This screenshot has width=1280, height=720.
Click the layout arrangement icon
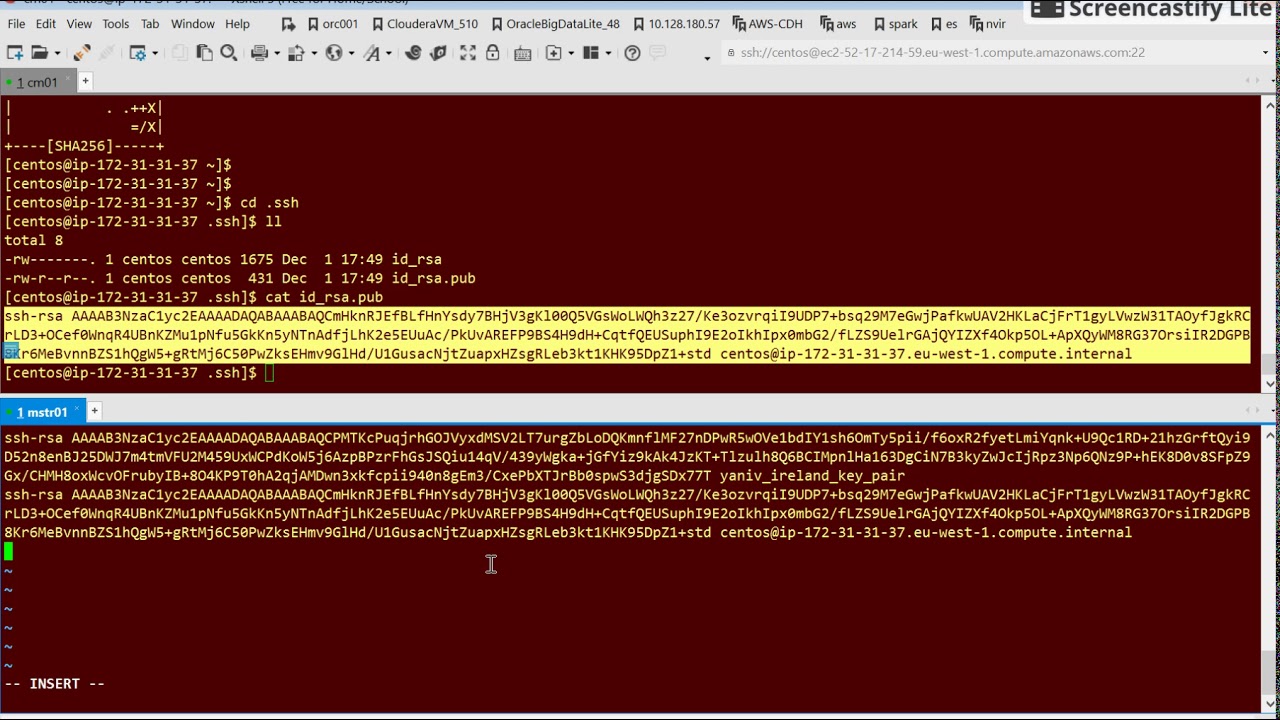(589, 53)
